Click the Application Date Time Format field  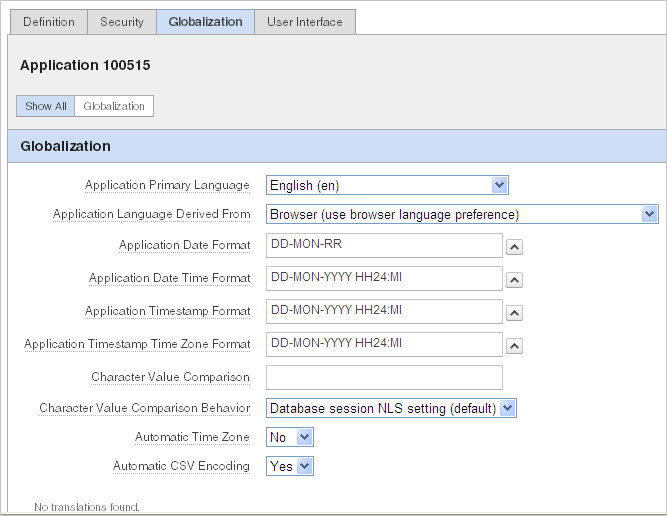pos(384,278)
